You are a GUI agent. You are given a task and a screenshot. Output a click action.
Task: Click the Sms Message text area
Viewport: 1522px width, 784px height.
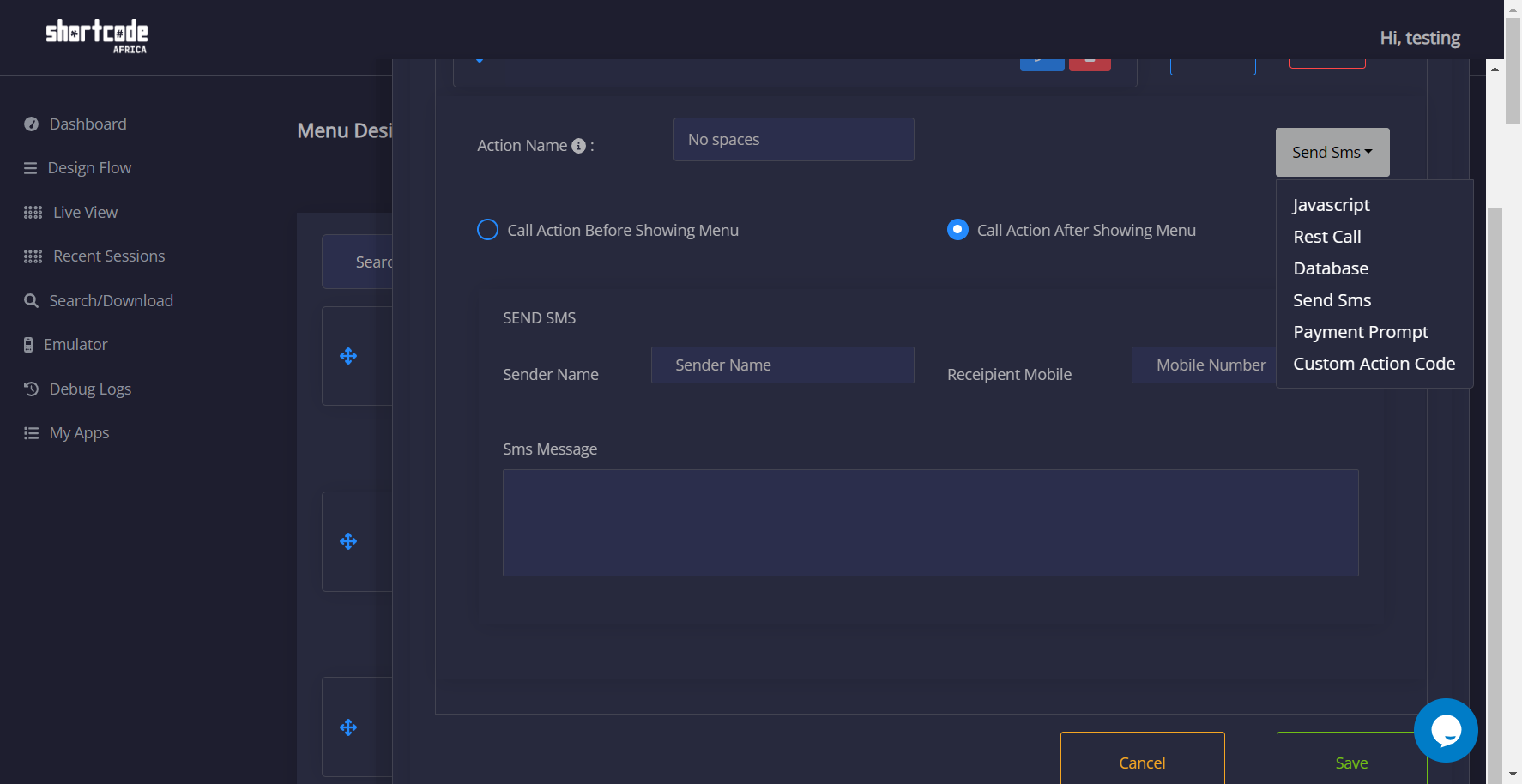tap(930, 522)
